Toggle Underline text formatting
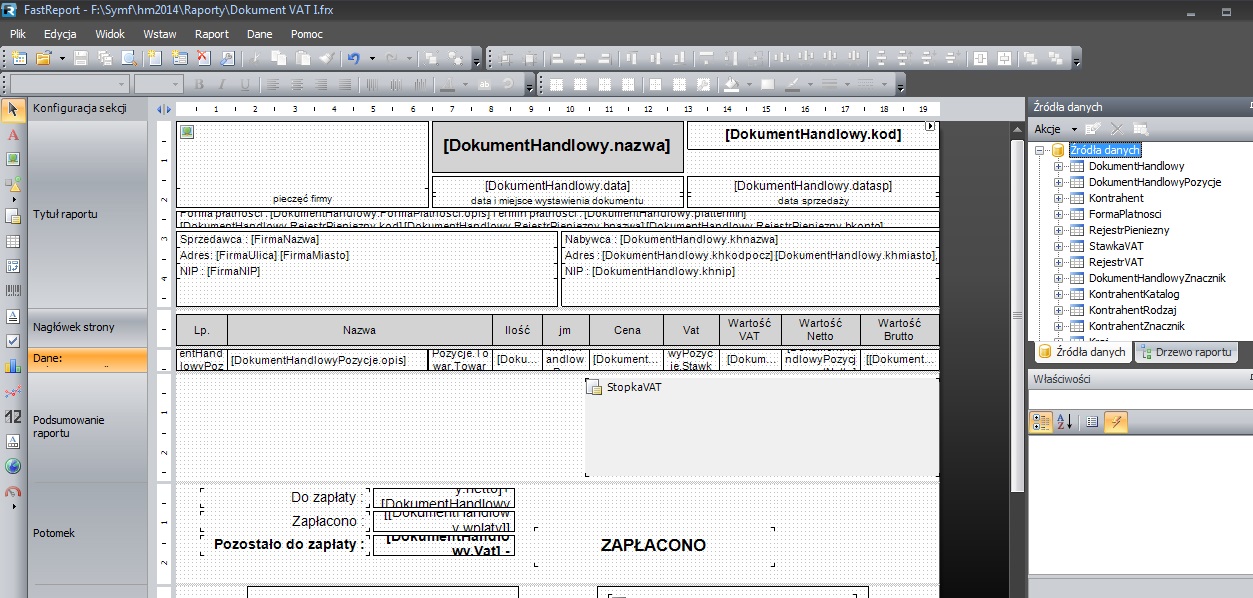The image size is (1253, 598). 245,84
